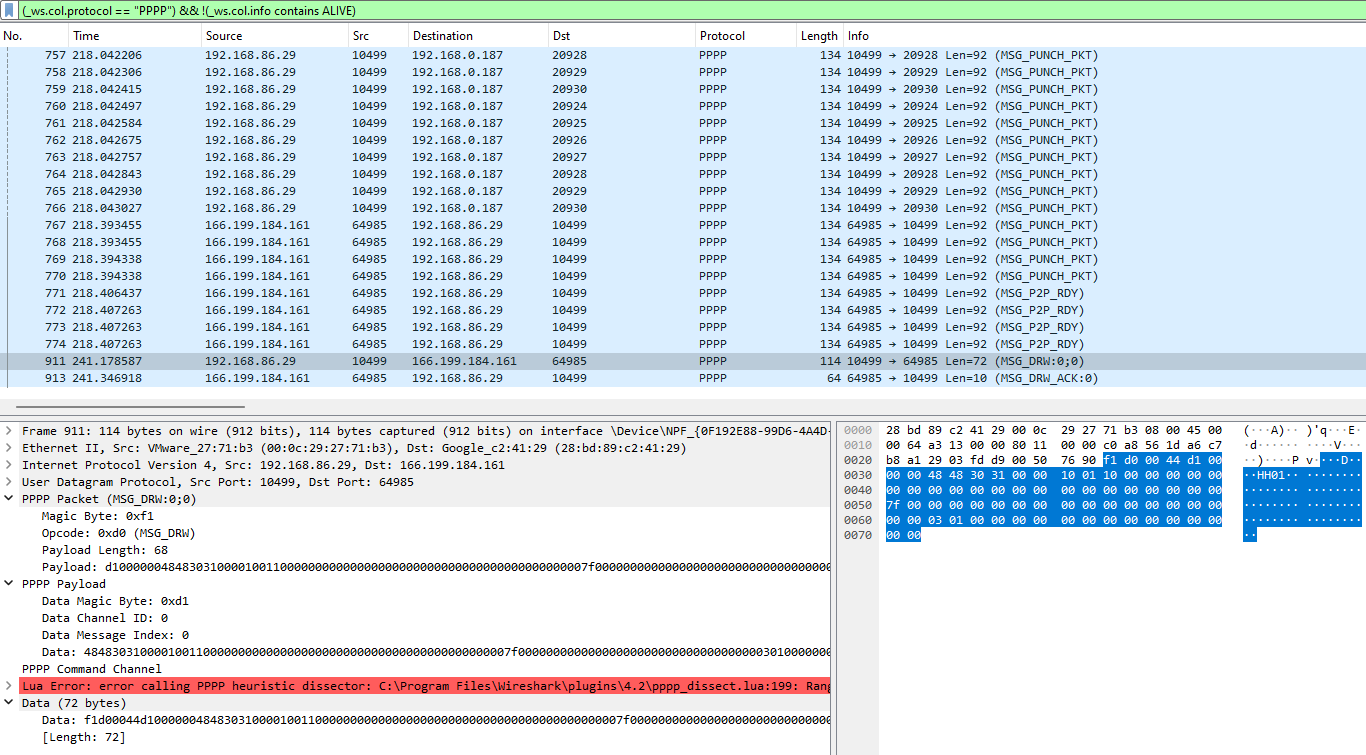
Task: Expand the User Datagram Protocol section
Action: [10, 482]
